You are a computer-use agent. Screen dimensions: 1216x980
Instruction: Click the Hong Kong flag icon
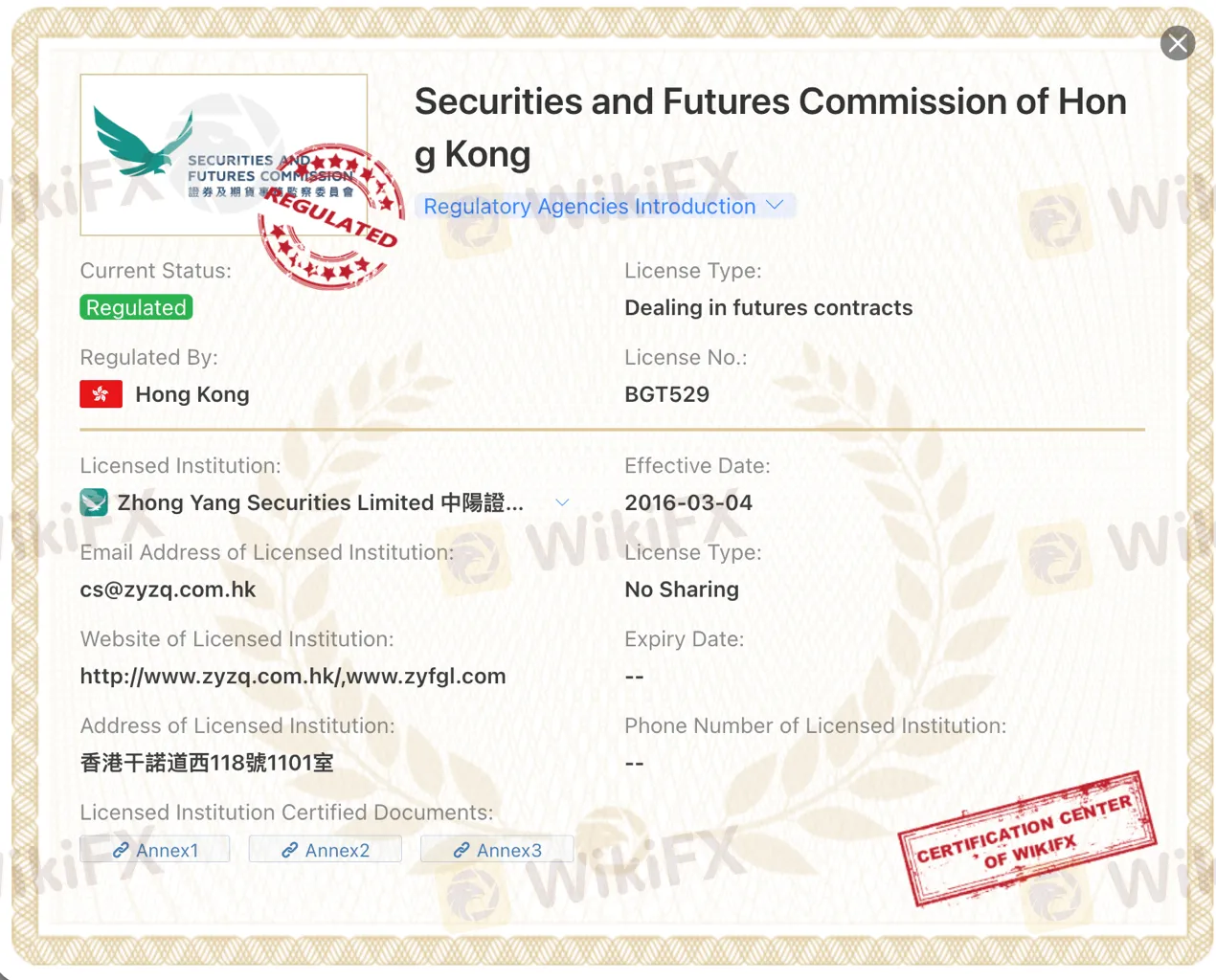101,394
